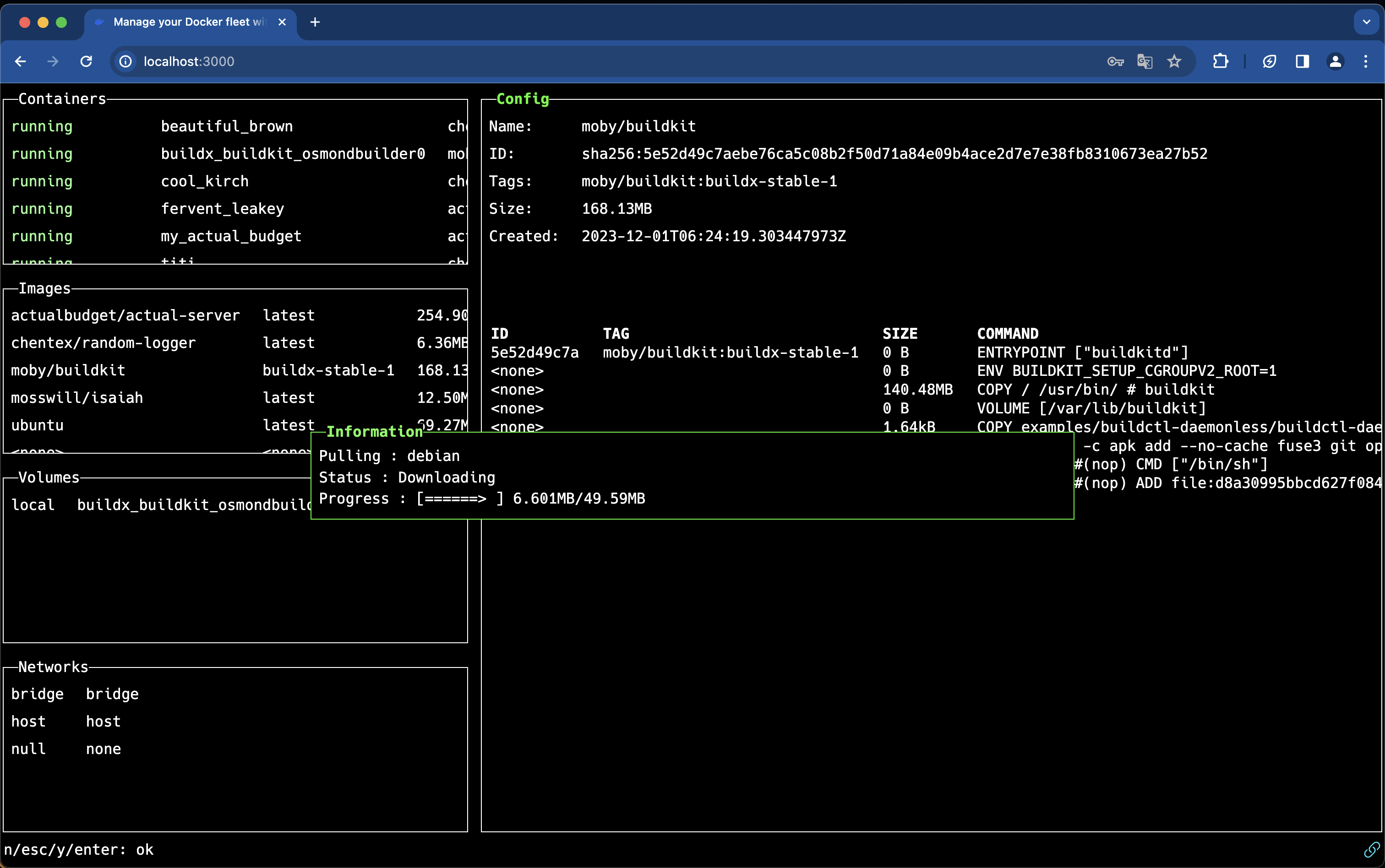Reload the localhost page
The image size is (1385, 868).
(x=86, y=61)
